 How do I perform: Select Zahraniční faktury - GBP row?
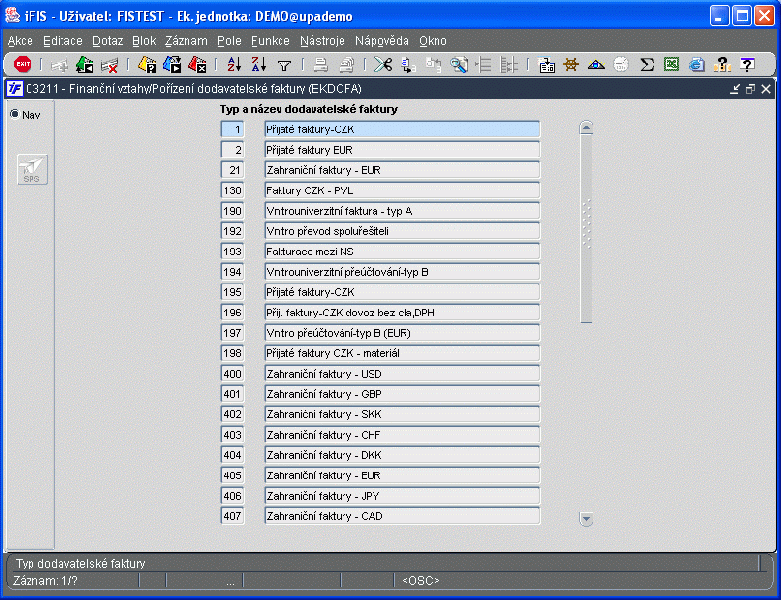402,394
